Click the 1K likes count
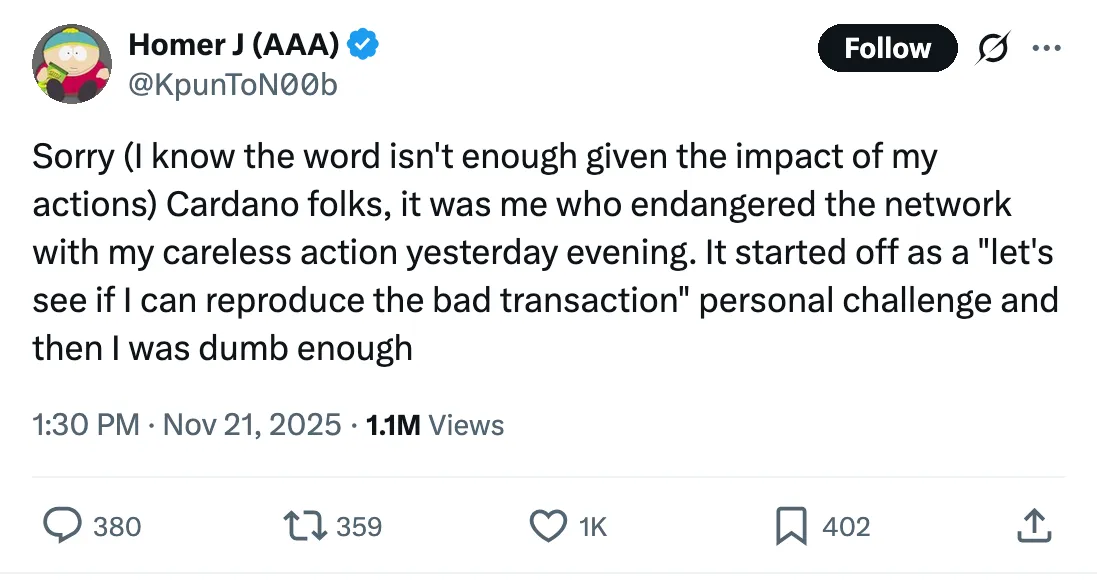Image resolution: width=1097 pixels, height=580 pixels. click(593, 526)
